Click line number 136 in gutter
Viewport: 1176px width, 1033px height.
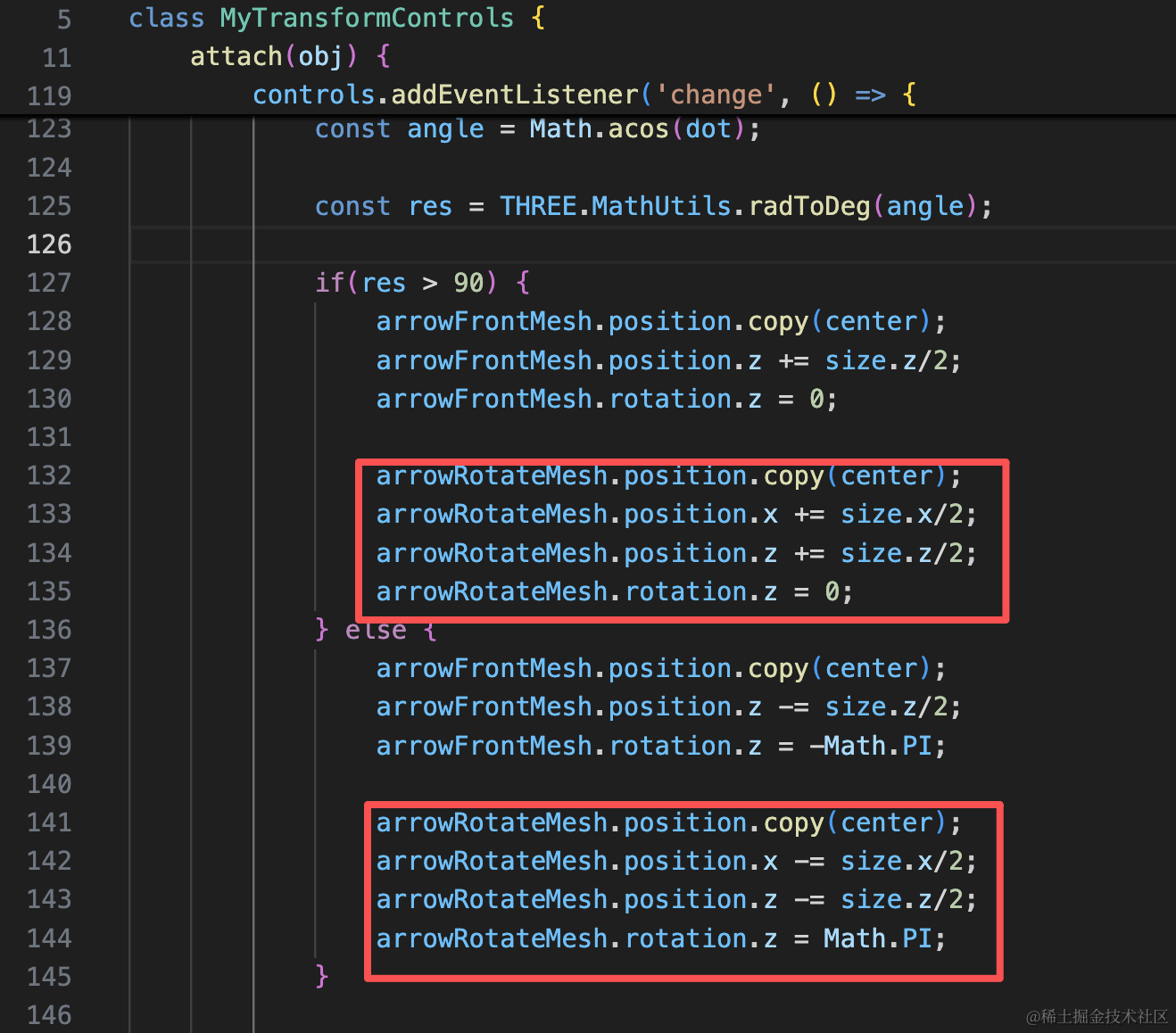[49, 630]
